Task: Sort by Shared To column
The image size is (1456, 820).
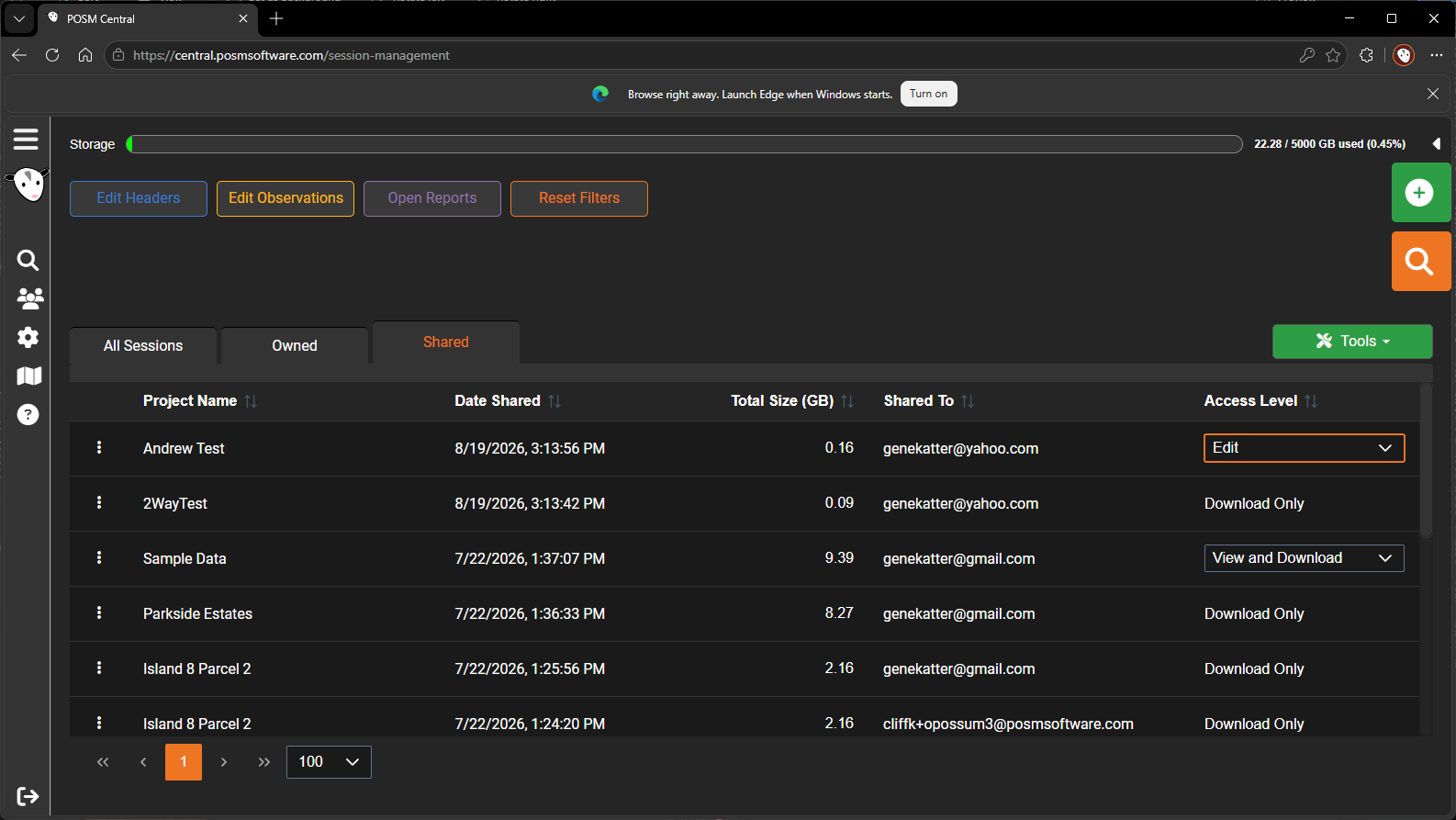Action: 968,401
